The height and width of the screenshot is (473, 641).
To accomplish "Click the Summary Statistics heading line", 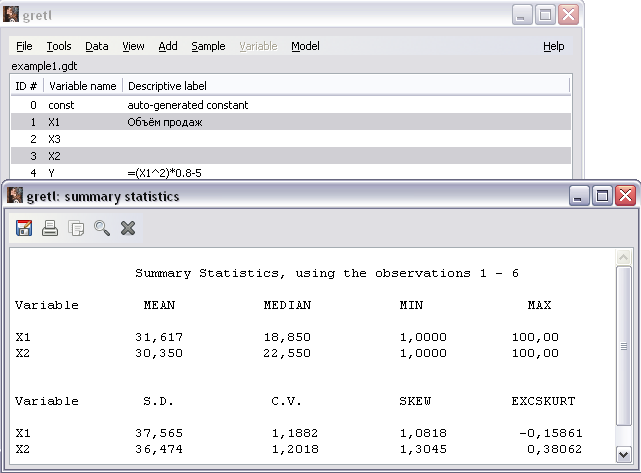I will [327, 273].
